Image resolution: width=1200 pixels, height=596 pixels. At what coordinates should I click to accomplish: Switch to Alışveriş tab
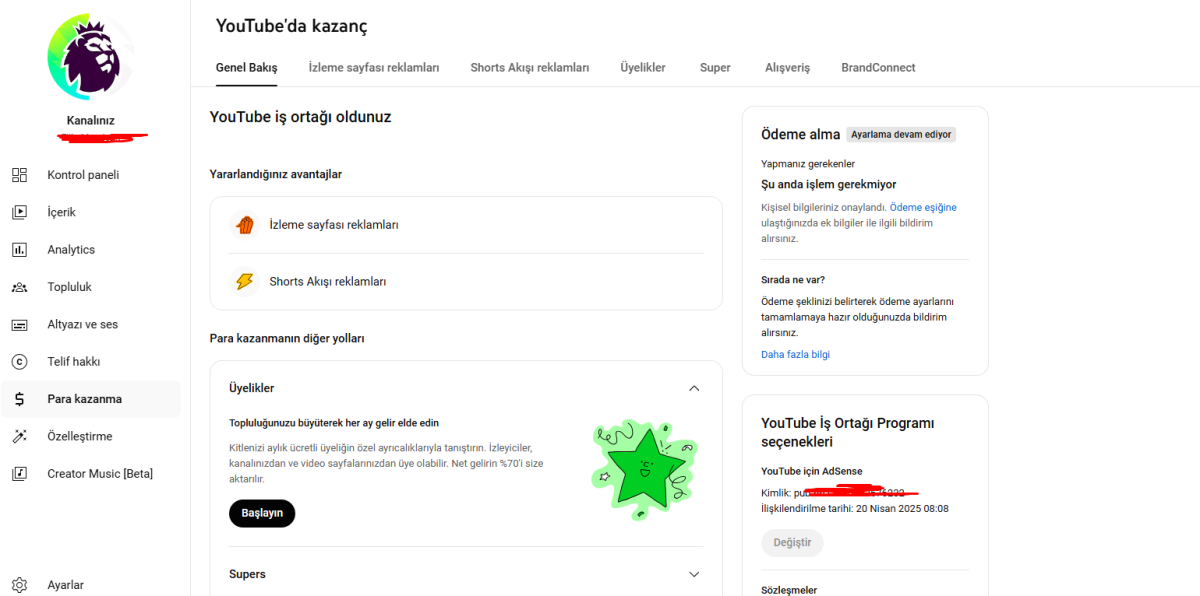click(x=788, y=68)
